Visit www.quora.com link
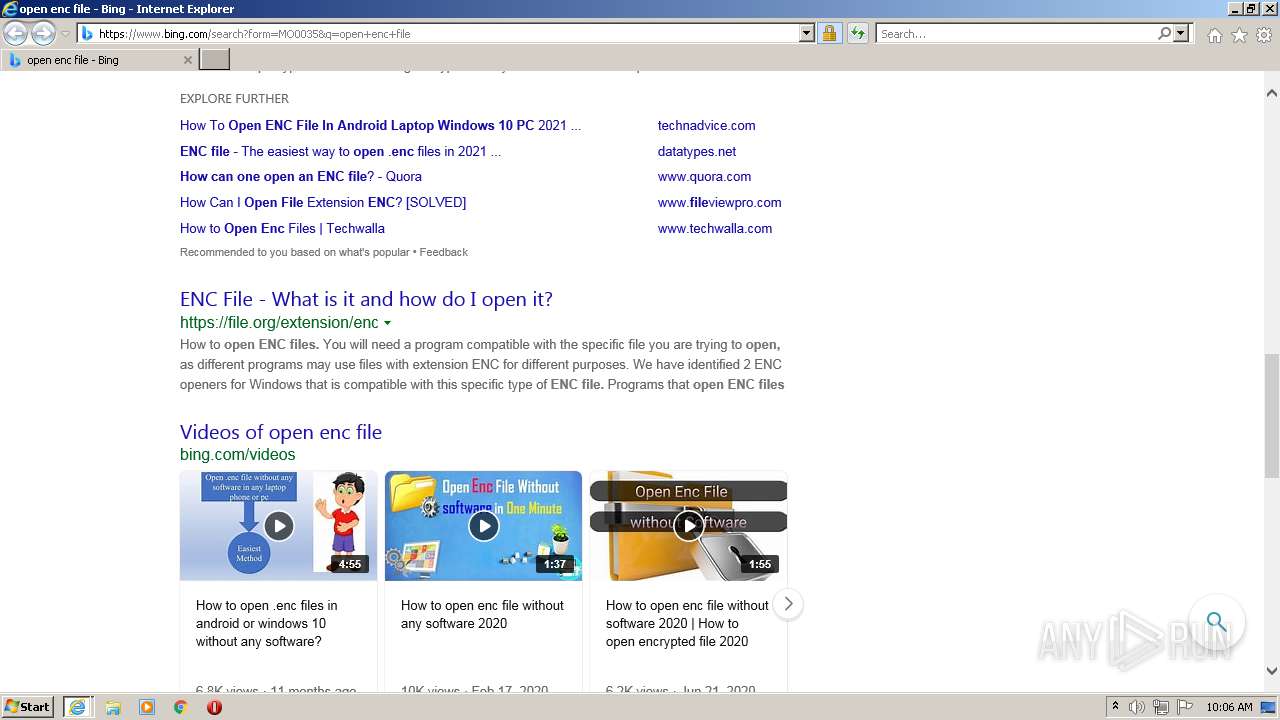This screenshot has height=720, width=1280. 704,177
